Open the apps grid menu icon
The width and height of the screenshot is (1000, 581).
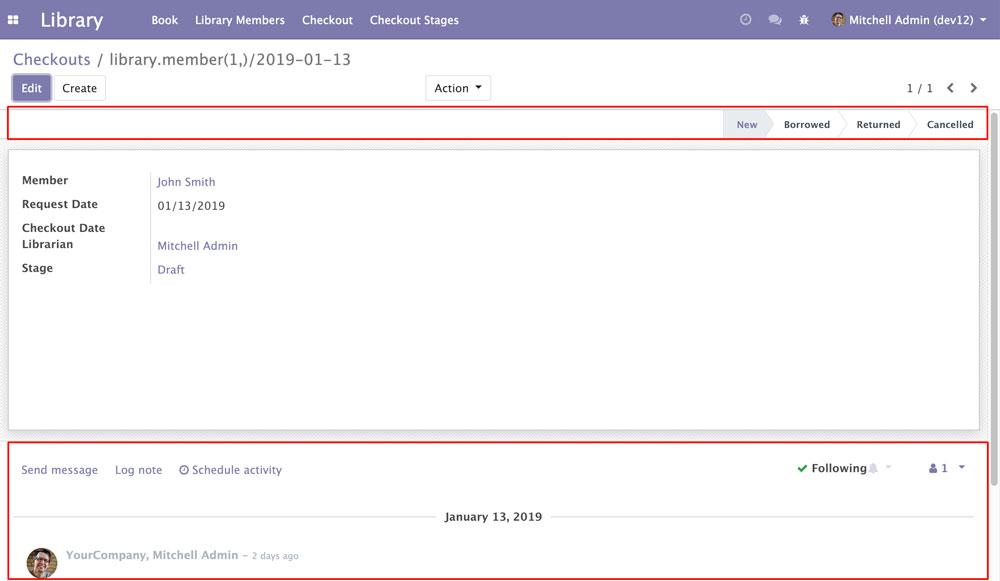13,20
